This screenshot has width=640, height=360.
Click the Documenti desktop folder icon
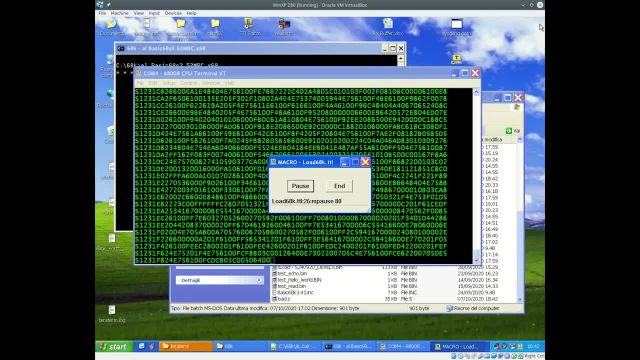click(112, 27)
